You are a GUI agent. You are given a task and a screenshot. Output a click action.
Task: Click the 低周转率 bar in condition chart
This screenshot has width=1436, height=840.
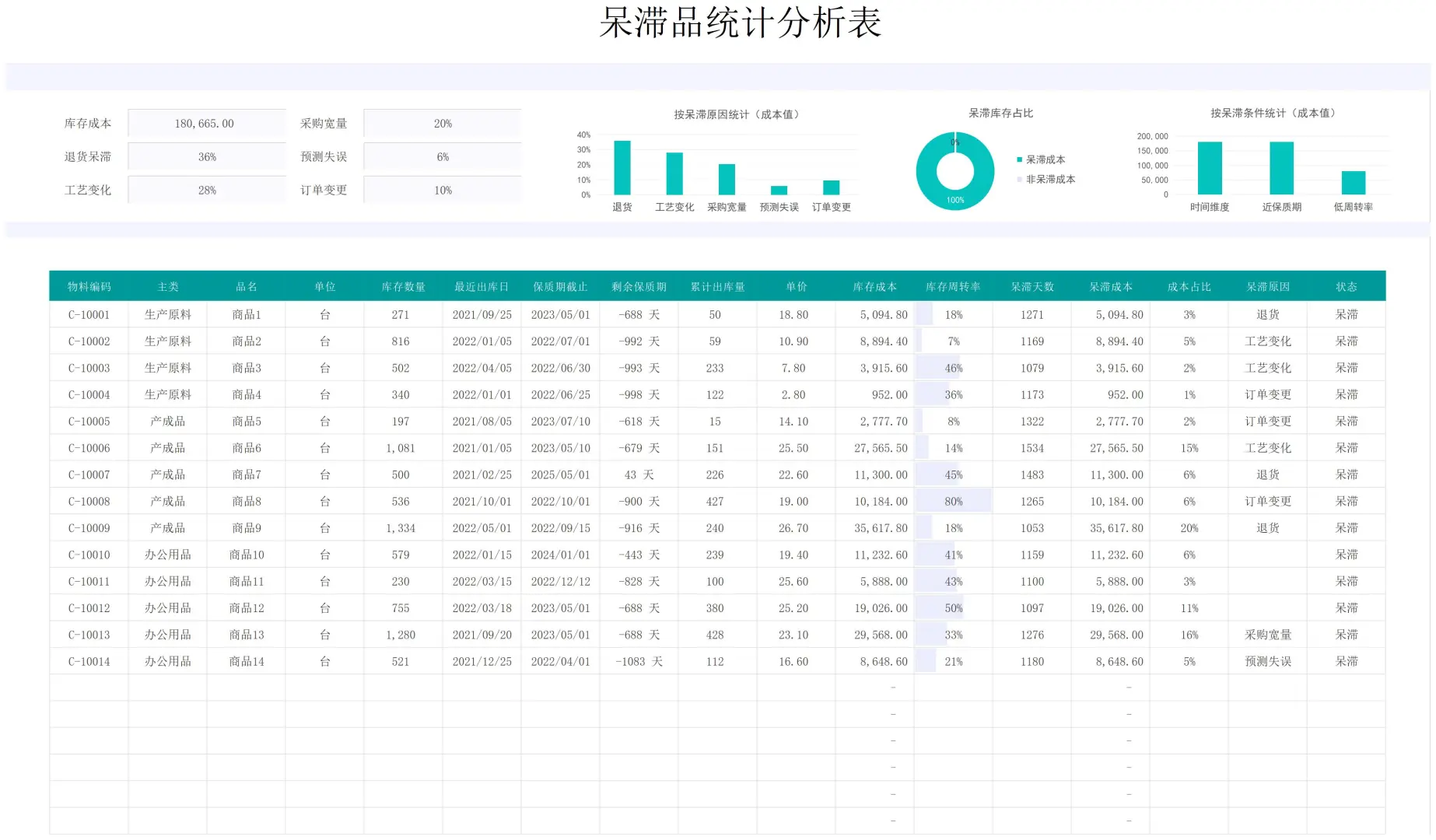tap(1354, 183)
